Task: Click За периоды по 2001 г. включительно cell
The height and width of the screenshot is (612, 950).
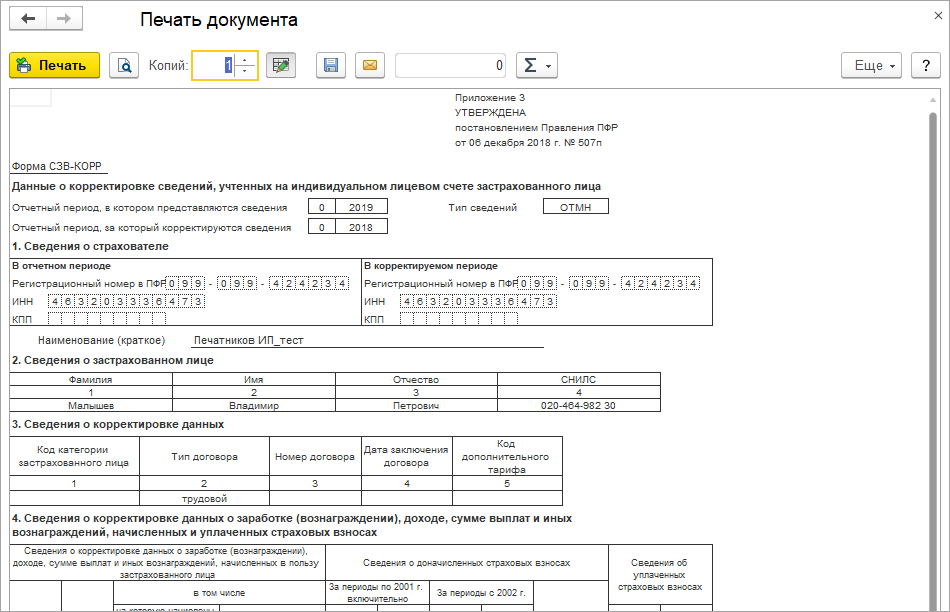Action: click(377, 593)
